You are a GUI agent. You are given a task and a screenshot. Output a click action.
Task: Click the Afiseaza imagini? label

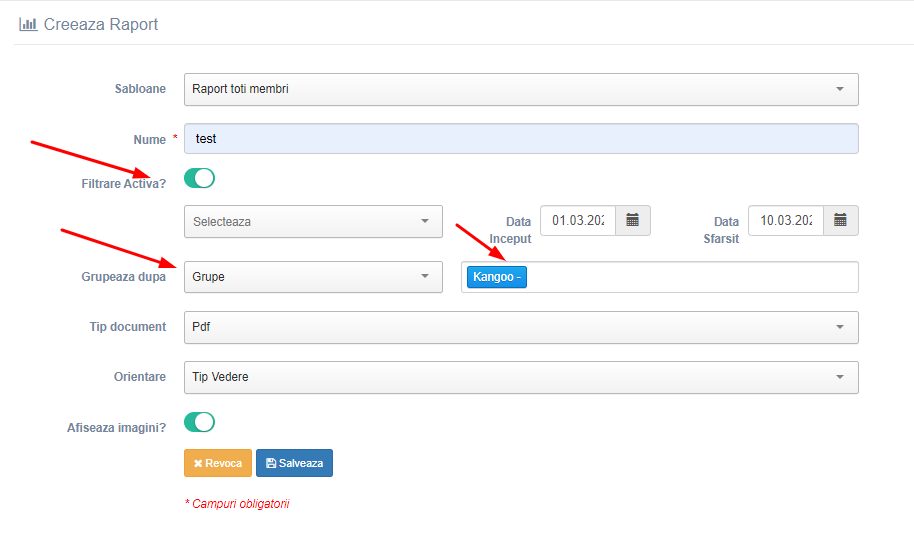pyautogui.click(x=117, y=428)
